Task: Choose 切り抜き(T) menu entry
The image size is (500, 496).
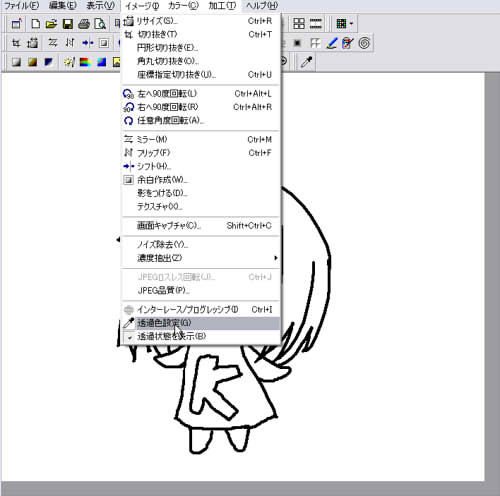Action: [201, 34]
